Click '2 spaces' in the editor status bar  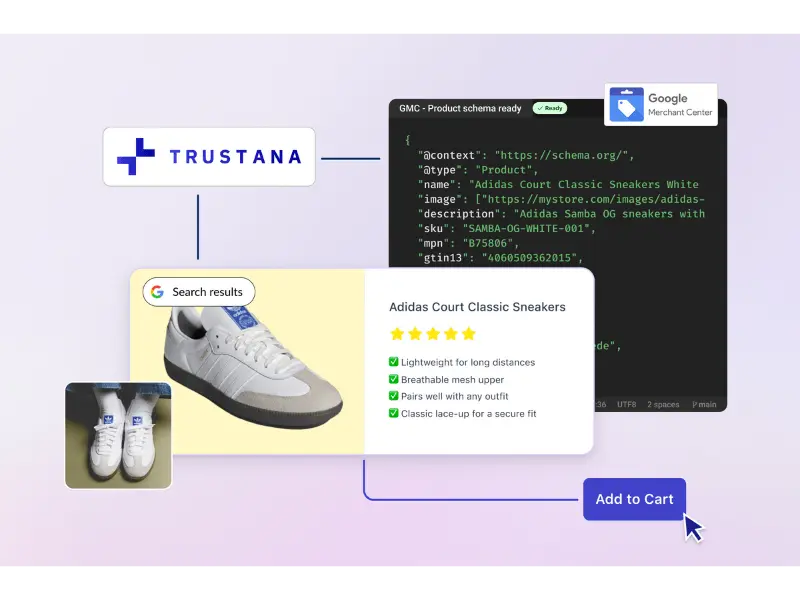663,405
